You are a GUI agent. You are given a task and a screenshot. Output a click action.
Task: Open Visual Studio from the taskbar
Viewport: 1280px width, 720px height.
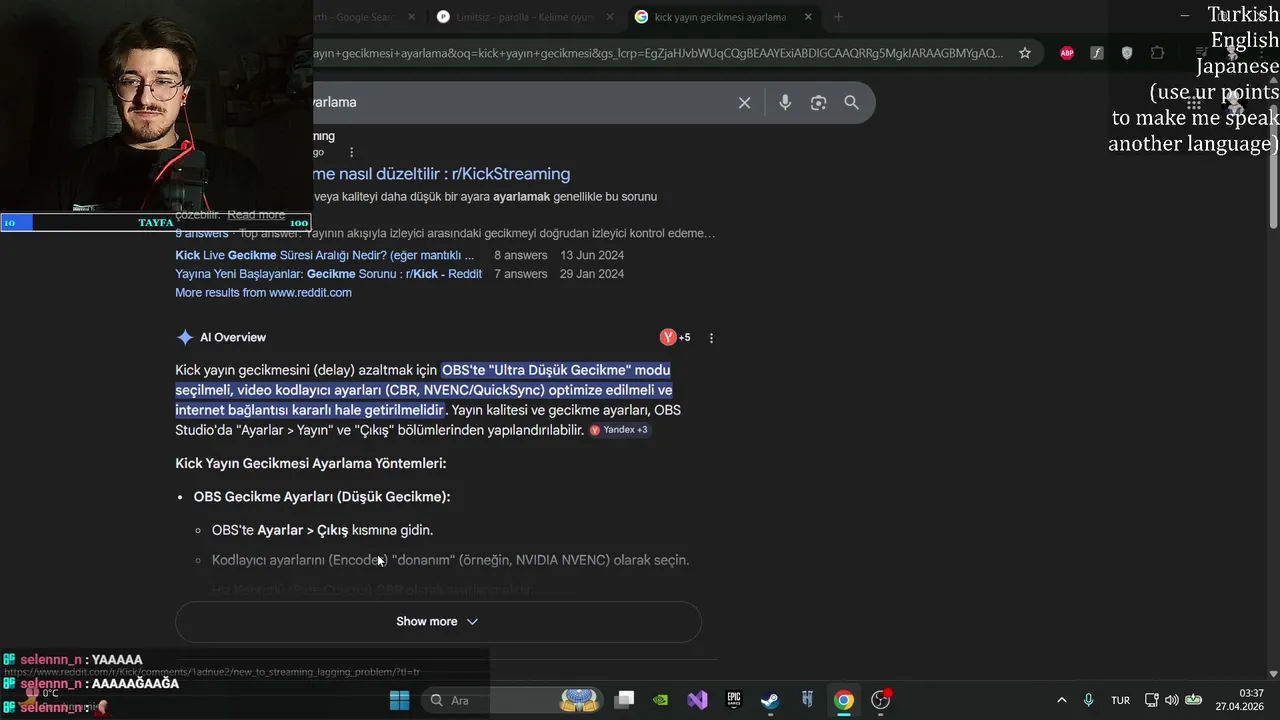tap(697, 700)
